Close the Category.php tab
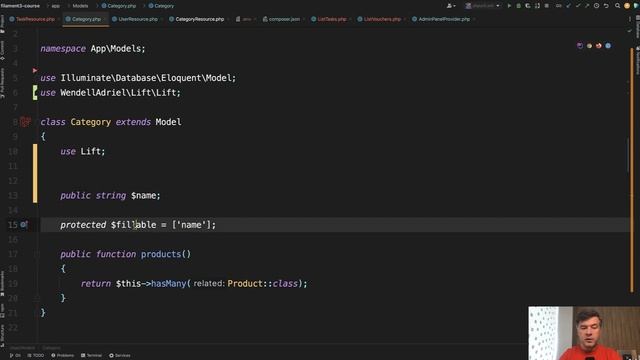 coord(105,19)
